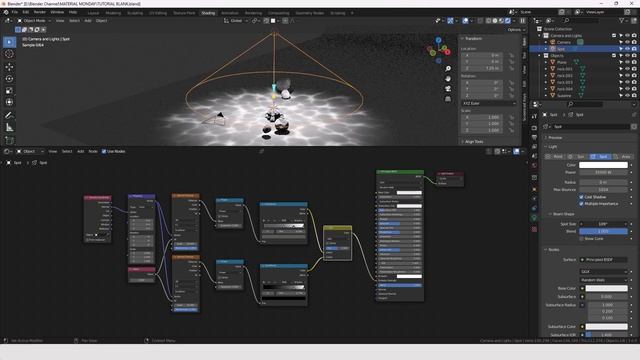640x360 pixels.
Task: Select the Transform tool
Action: coord(9,102)
